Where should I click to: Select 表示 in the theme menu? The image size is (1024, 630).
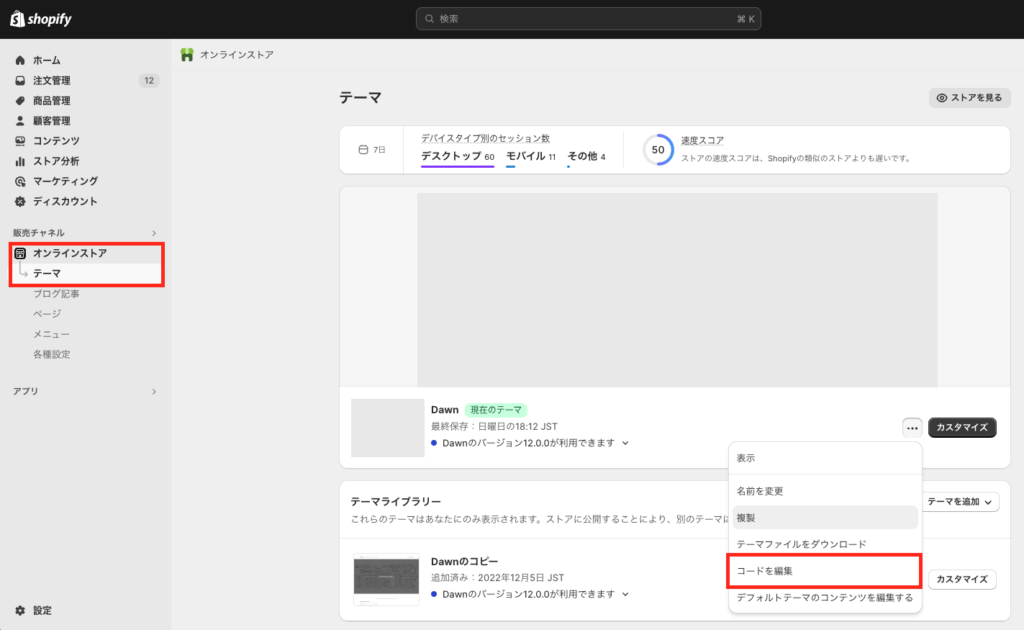point(825,458)
